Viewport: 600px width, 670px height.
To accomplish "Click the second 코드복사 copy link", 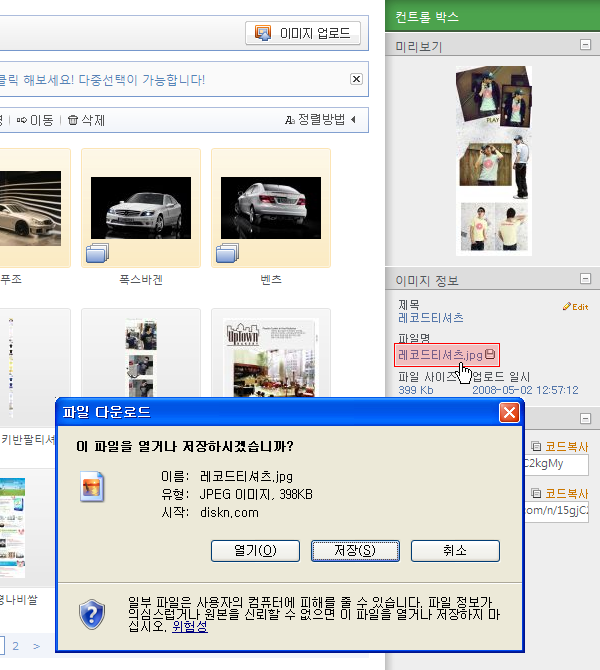I will click(560, 494).
